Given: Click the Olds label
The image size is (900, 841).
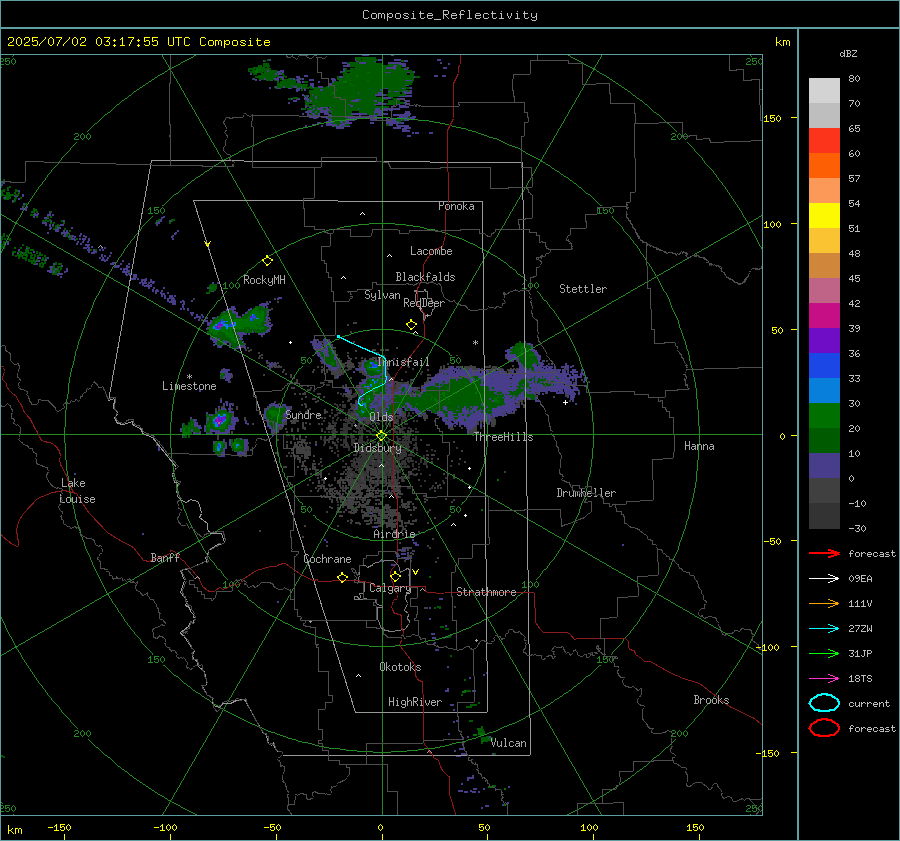Looking at the screenshot, I should [x=381, y=417].
